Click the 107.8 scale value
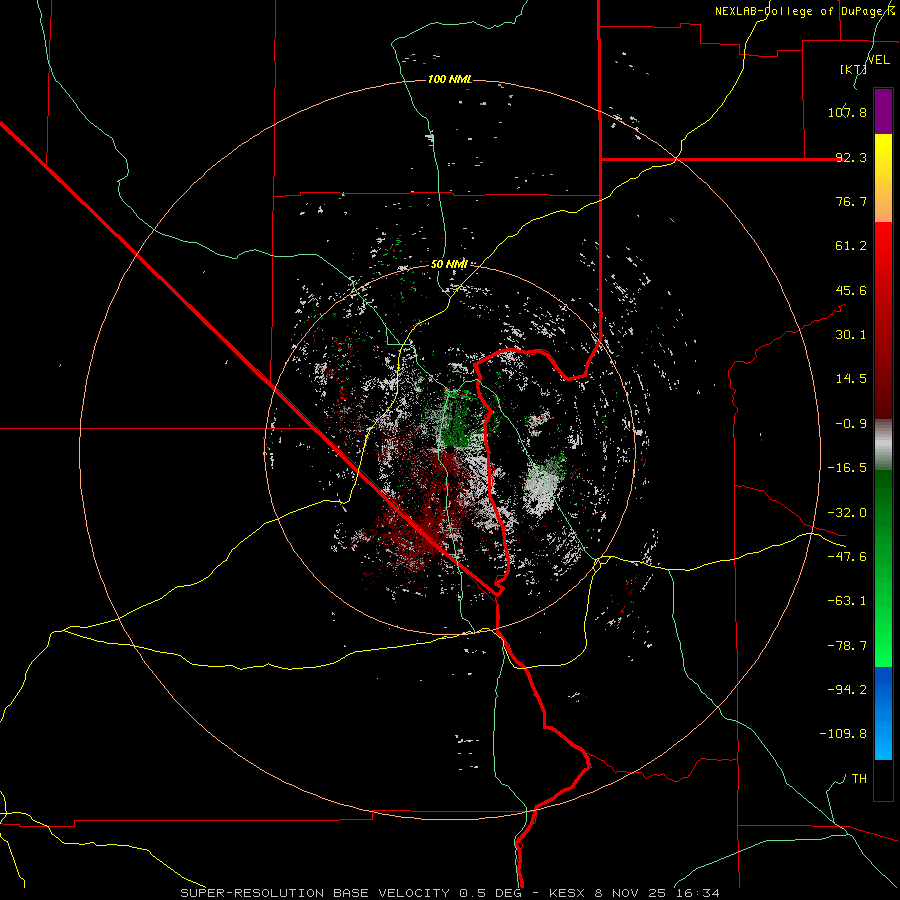This screenshot has height=900, width=900. (x=847, y=112)
